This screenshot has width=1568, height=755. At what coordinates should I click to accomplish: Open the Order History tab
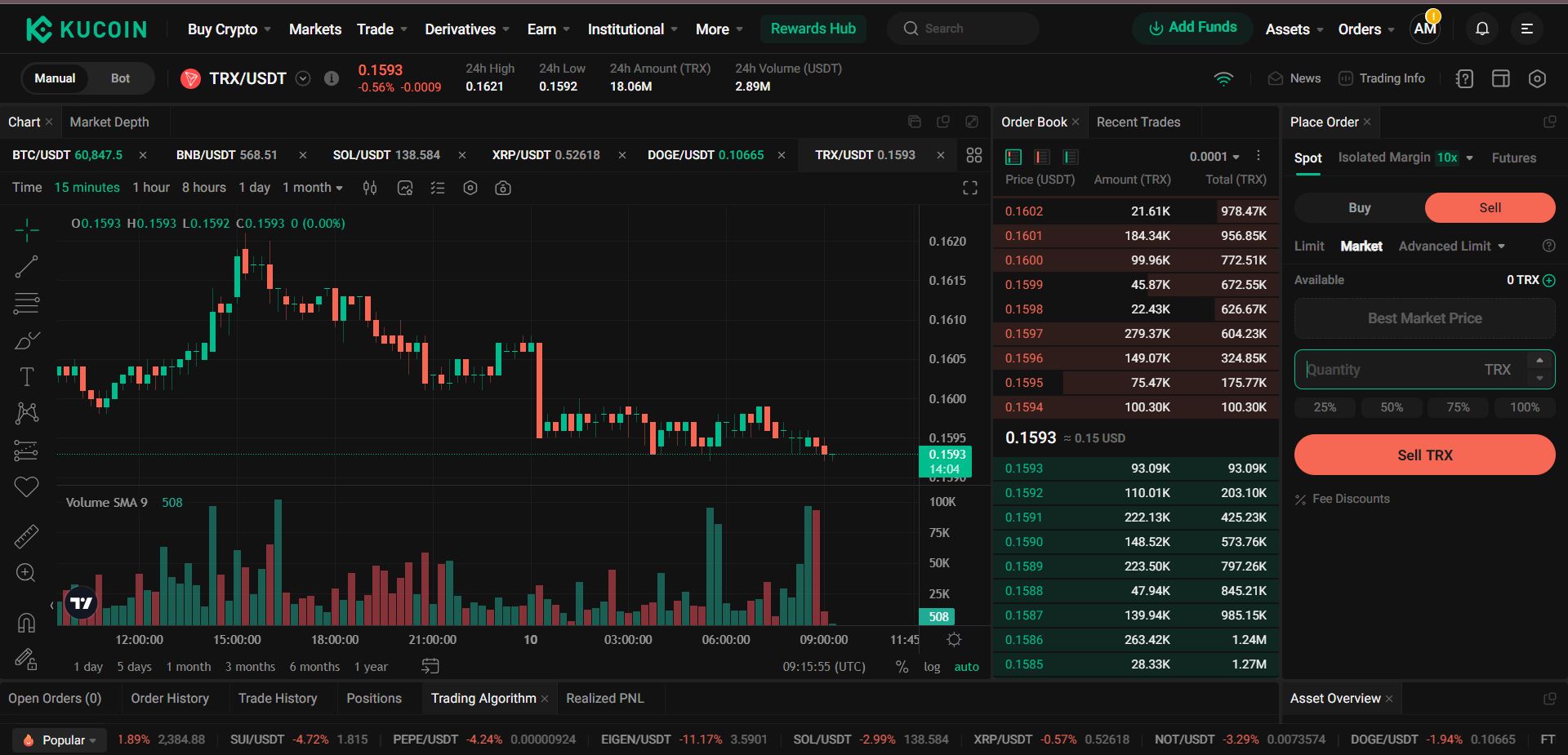(170, 698)
